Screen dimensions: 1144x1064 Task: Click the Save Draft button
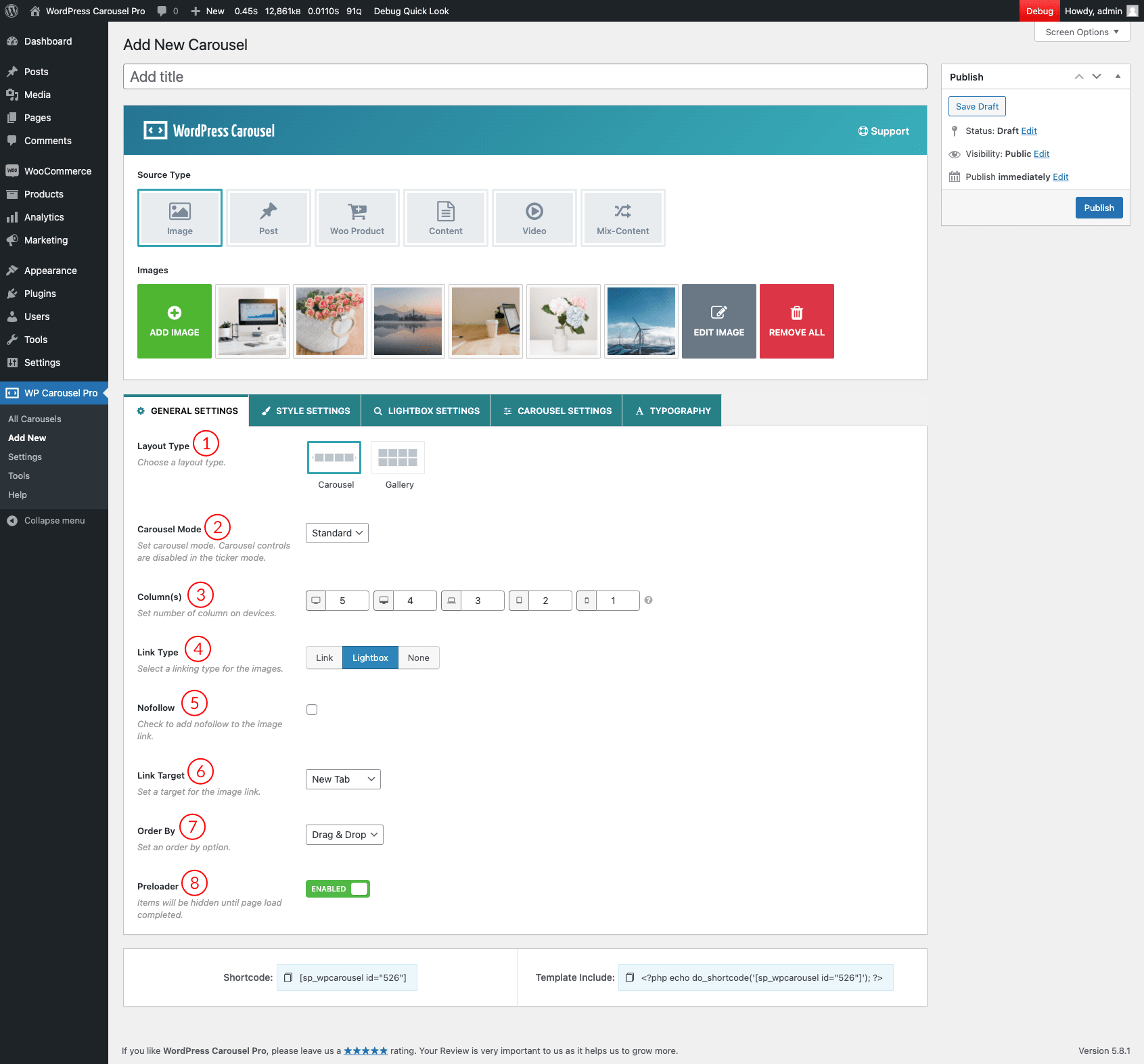coord(977,106)
